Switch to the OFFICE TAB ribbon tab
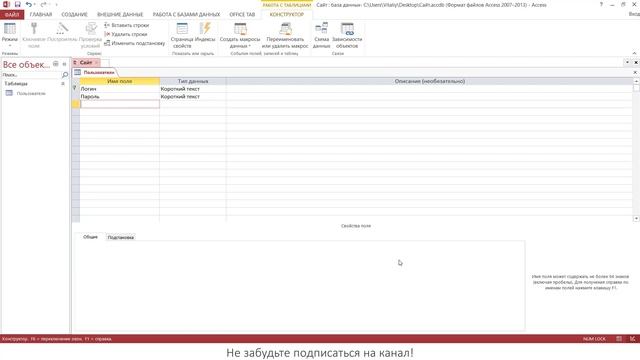640x360 pixels. pyautogui.click(x=242, y=14)
